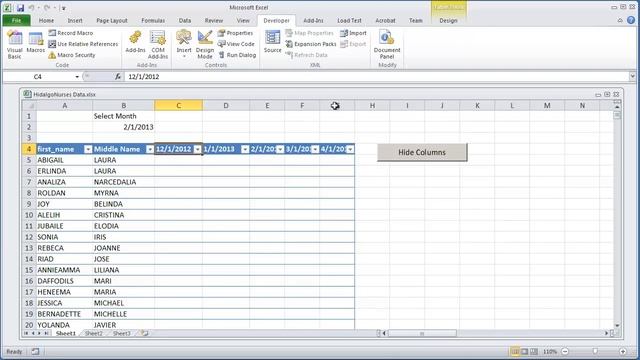
Task: Select column H header
Action: tap(372, 106)
